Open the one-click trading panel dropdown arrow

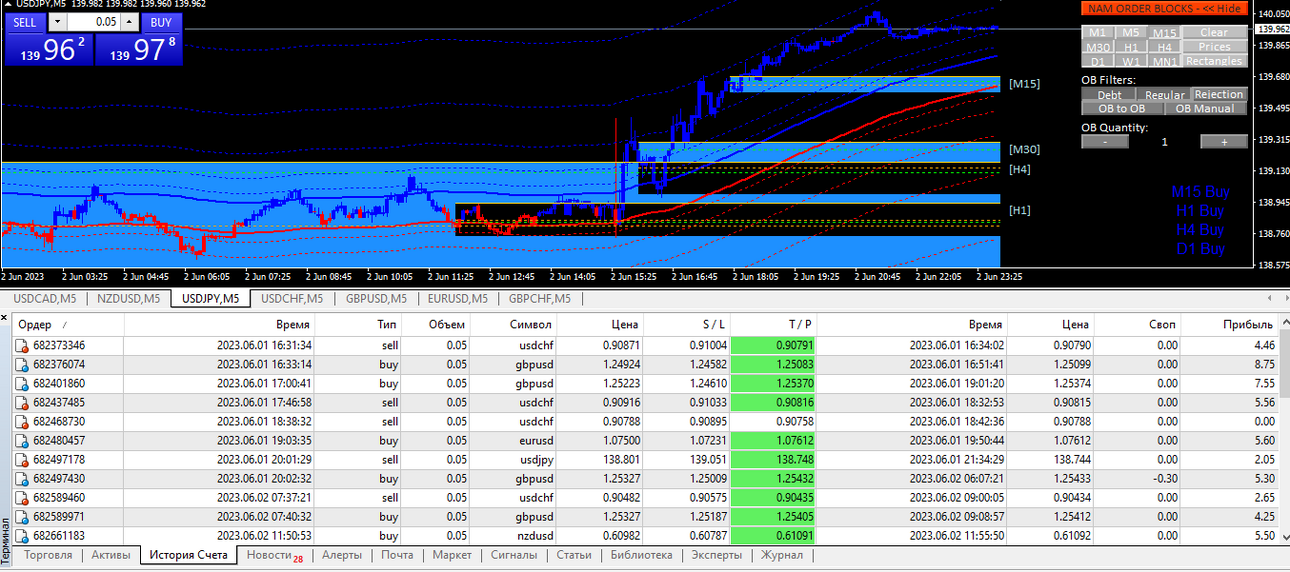[56, 22]
